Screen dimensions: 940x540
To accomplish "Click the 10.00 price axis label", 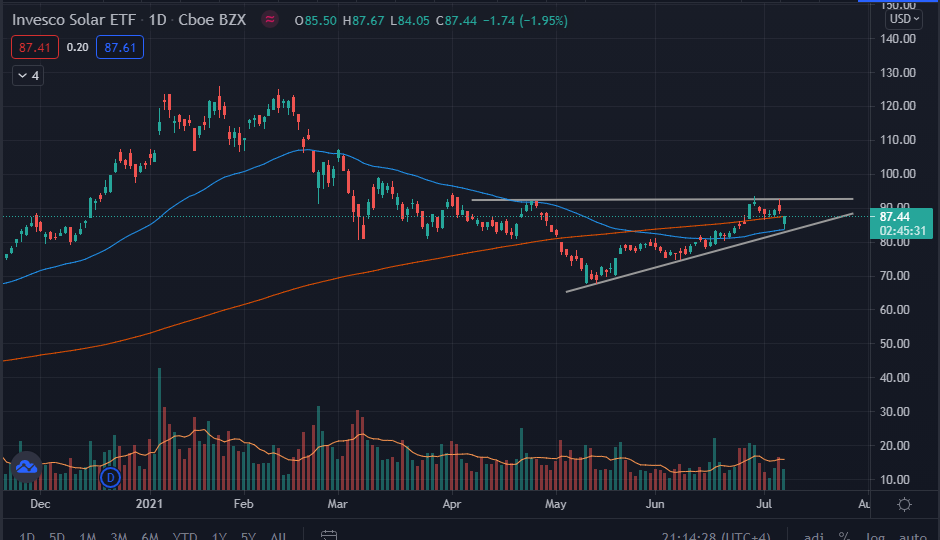I will (x=894, y=479).
